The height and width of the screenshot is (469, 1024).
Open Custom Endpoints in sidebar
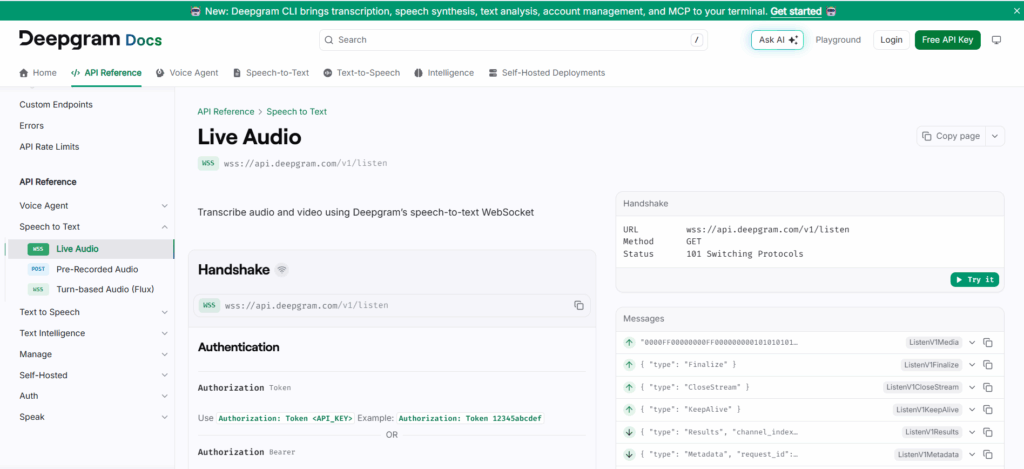coord(56,105)
